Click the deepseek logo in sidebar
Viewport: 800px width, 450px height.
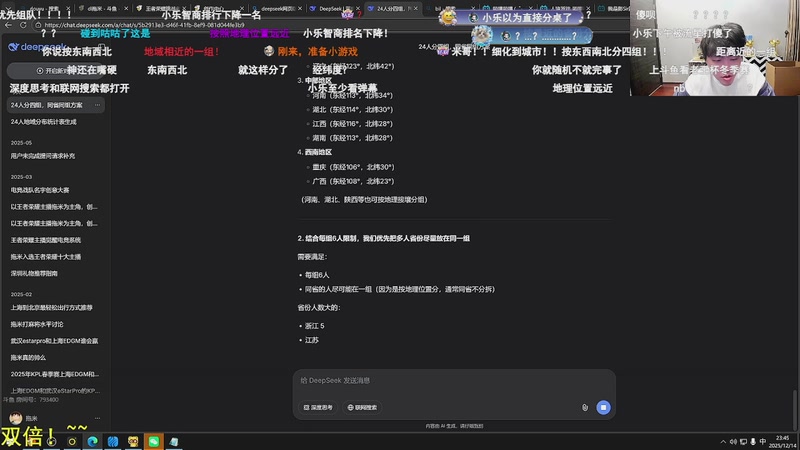coord(37,47)
